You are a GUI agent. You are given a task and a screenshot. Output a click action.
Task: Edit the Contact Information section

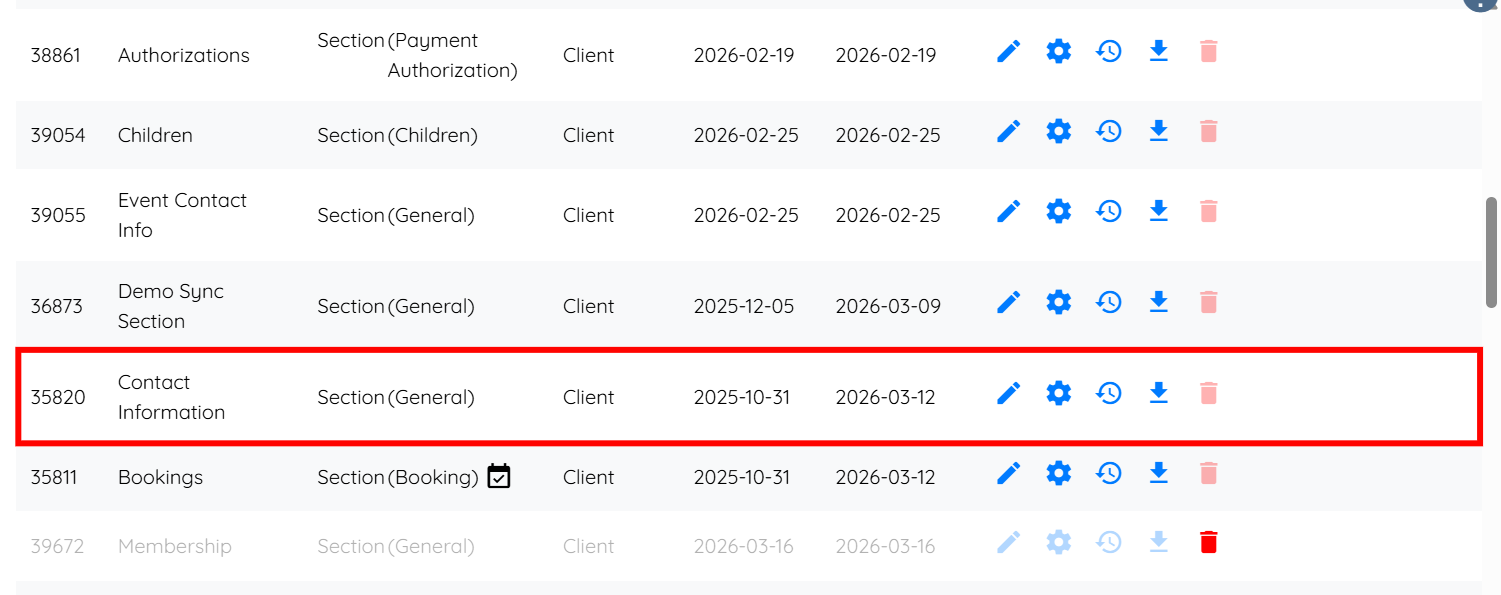tap(1009, 393)
